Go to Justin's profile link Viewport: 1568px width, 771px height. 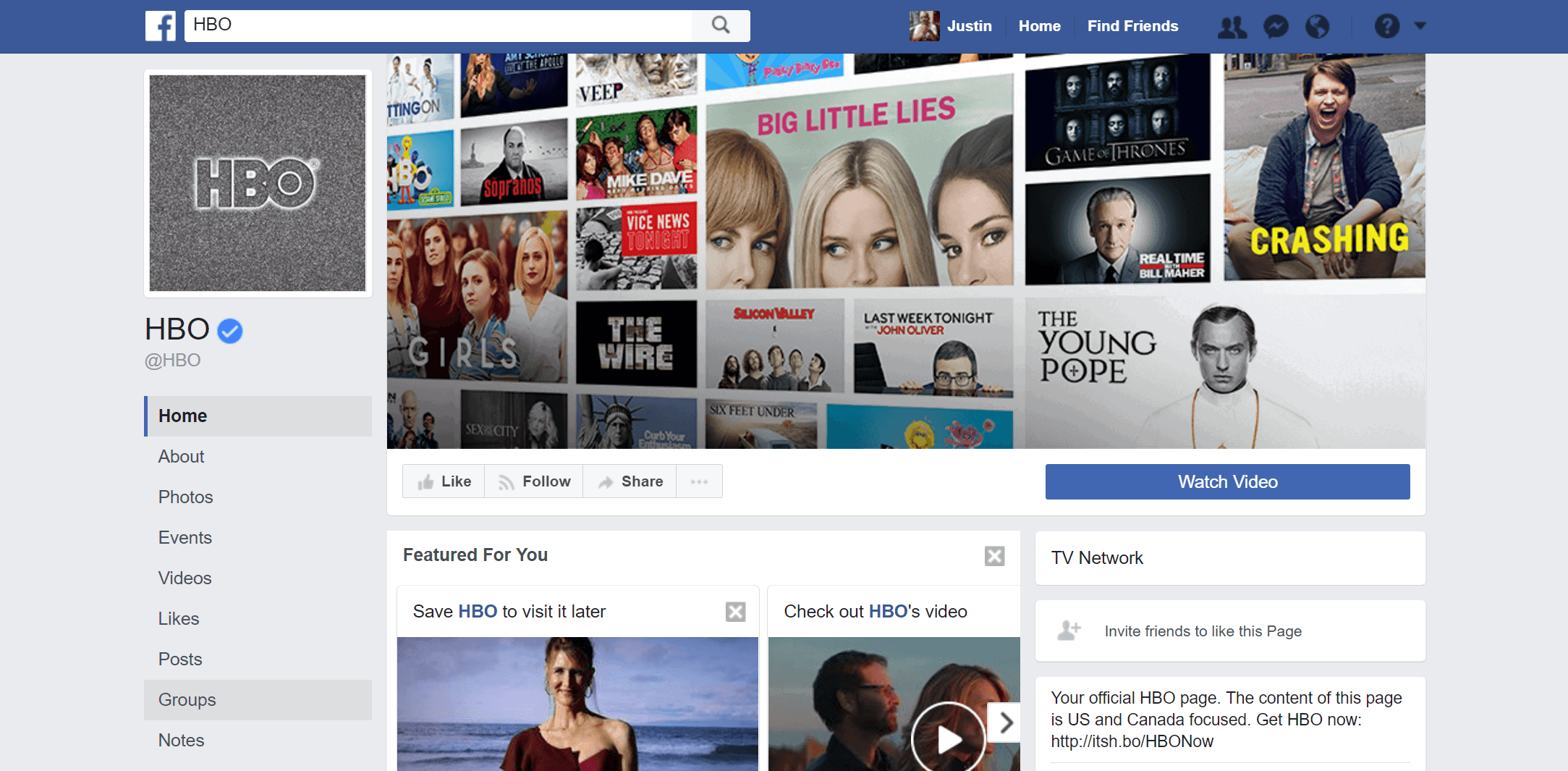969,26
